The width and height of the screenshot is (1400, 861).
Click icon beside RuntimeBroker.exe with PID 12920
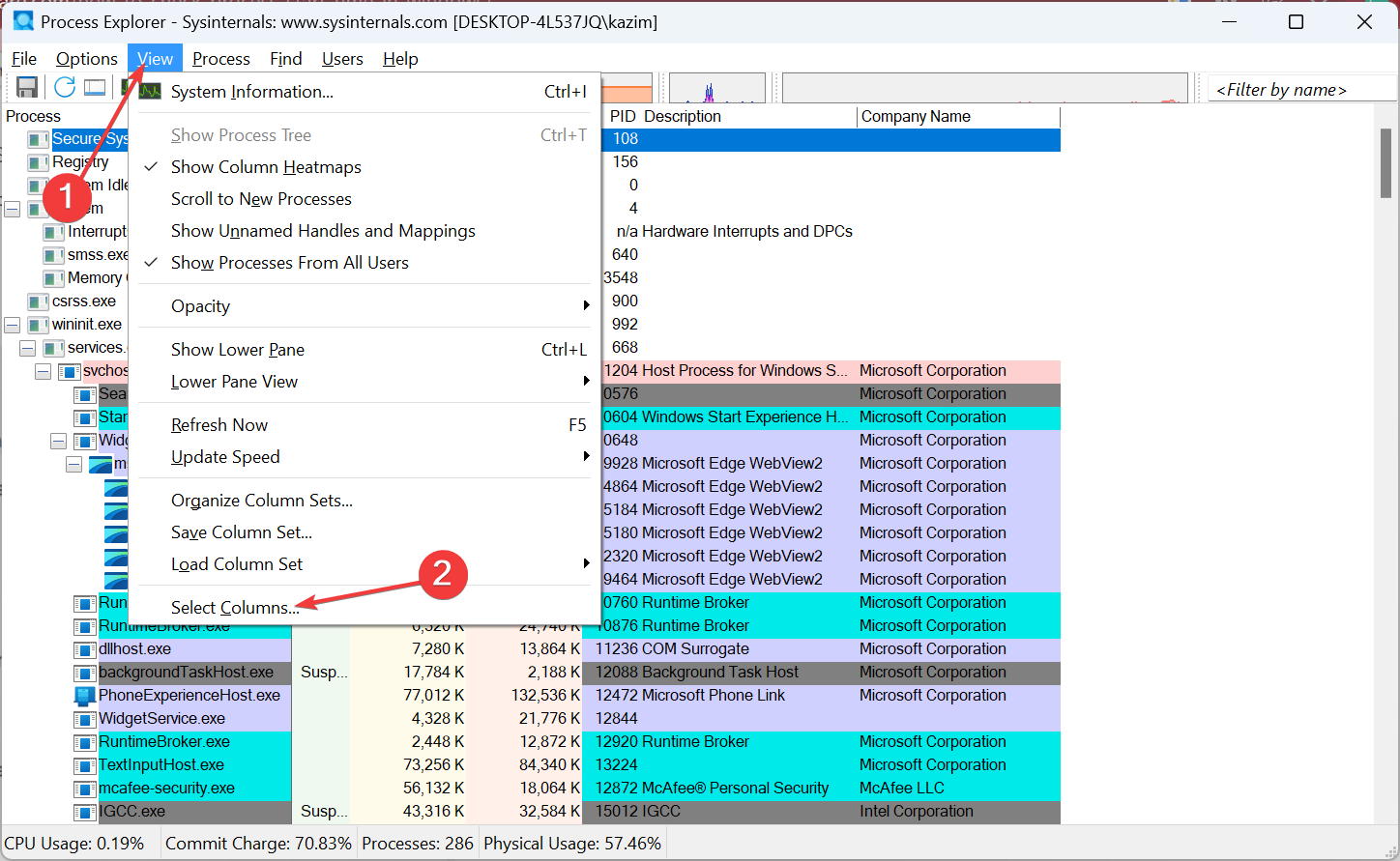point(85,742)
